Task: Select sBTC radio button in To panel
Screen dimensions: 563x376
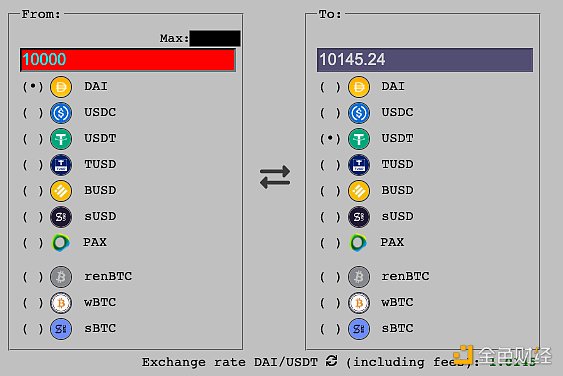Action: [x=330, y=329]
